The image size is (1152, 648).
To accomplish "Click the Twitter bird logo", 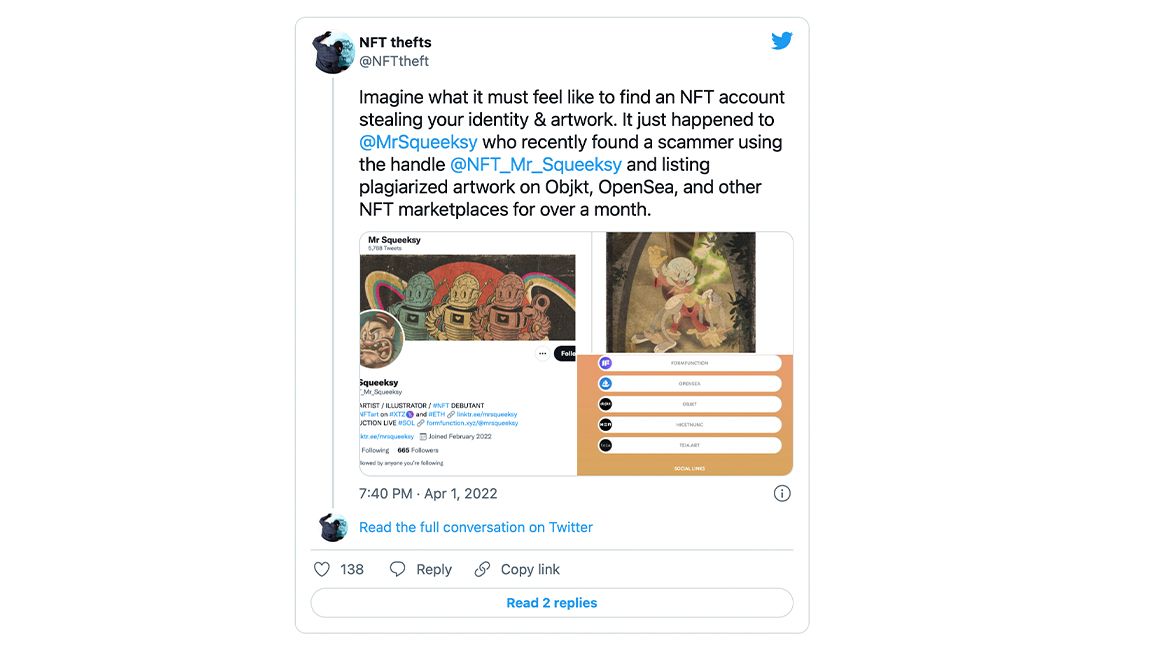I will pos(782,41).
